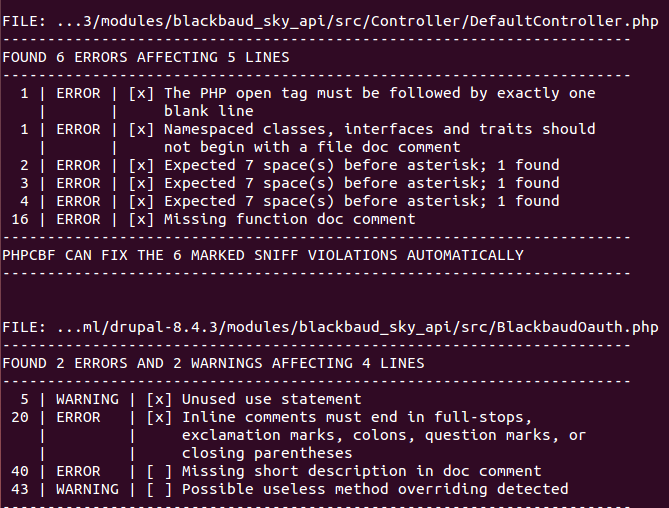
Task: Click the DefaultController.php file path line
Action: (330, 21)
